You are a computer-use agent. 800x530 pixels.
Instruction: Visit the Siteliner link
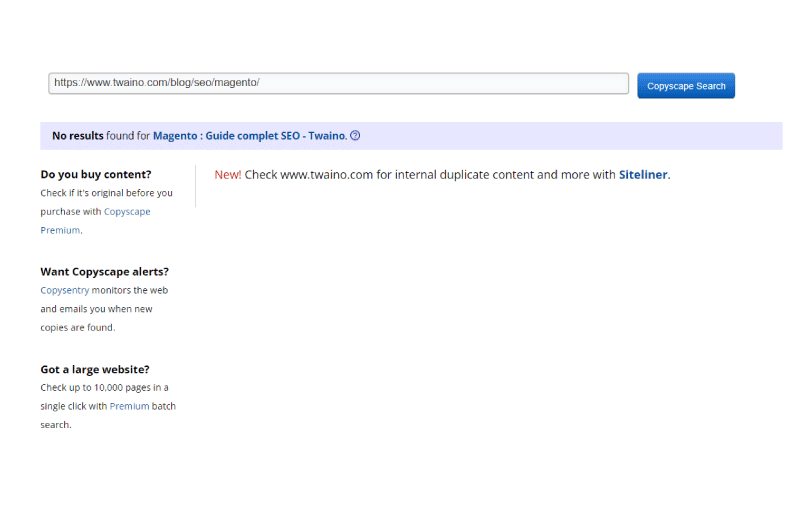(x=643, y=175)
